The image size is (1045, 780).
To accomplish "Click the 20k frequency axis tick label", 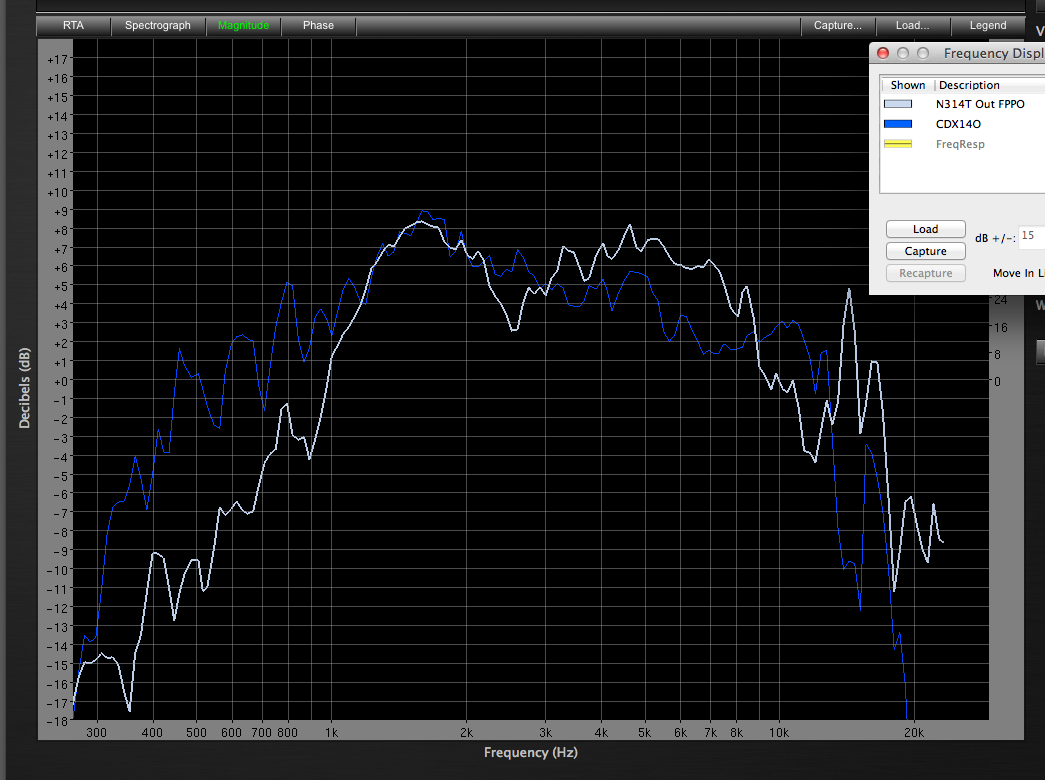I will point(914,733).
